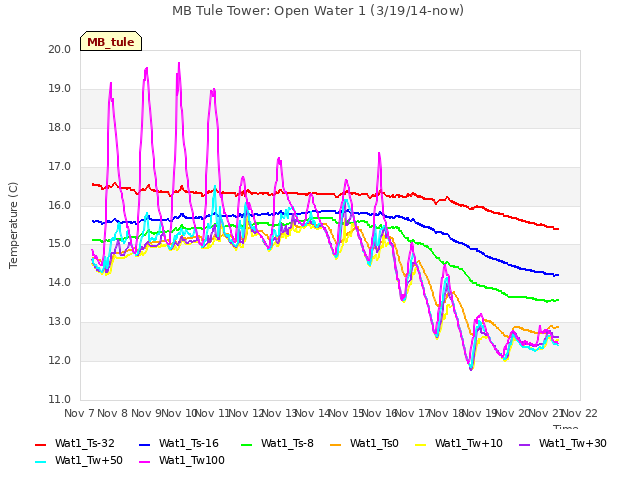Click the chart title text
The height and width of the screenshot is (480, 640).
click(318, 10)
